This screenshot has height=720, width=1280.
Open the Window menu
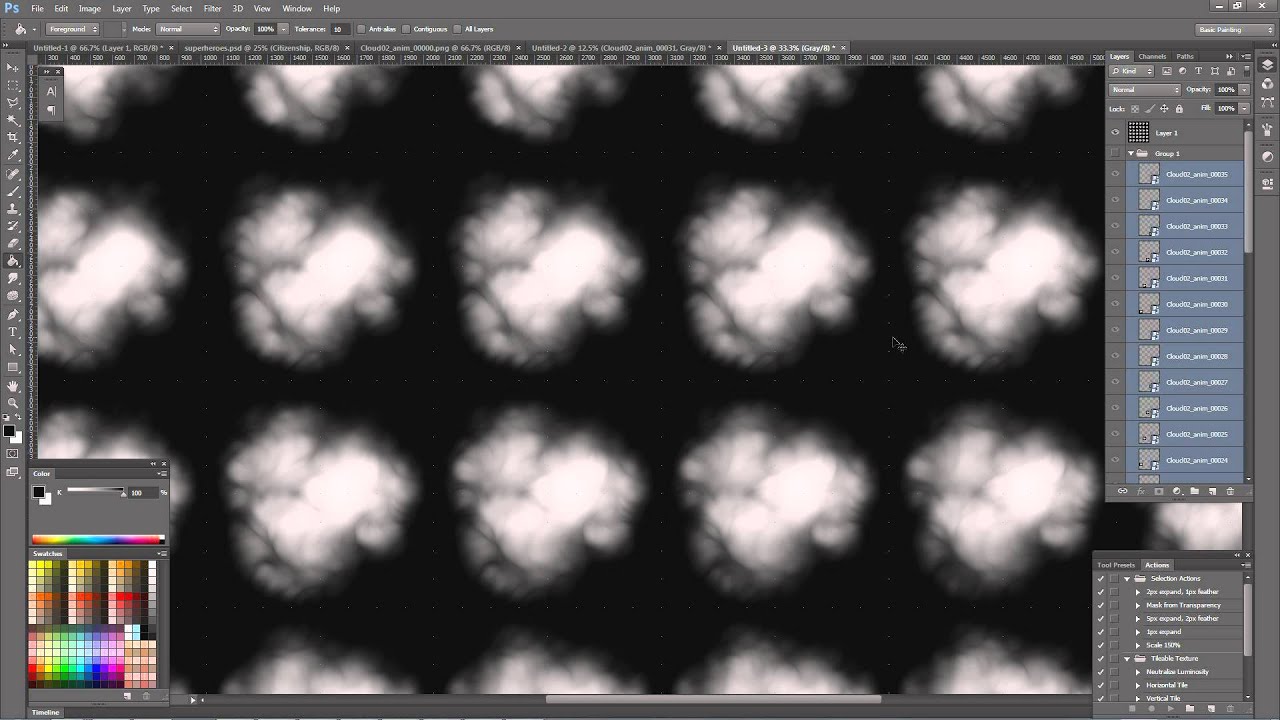click(297, 8)
